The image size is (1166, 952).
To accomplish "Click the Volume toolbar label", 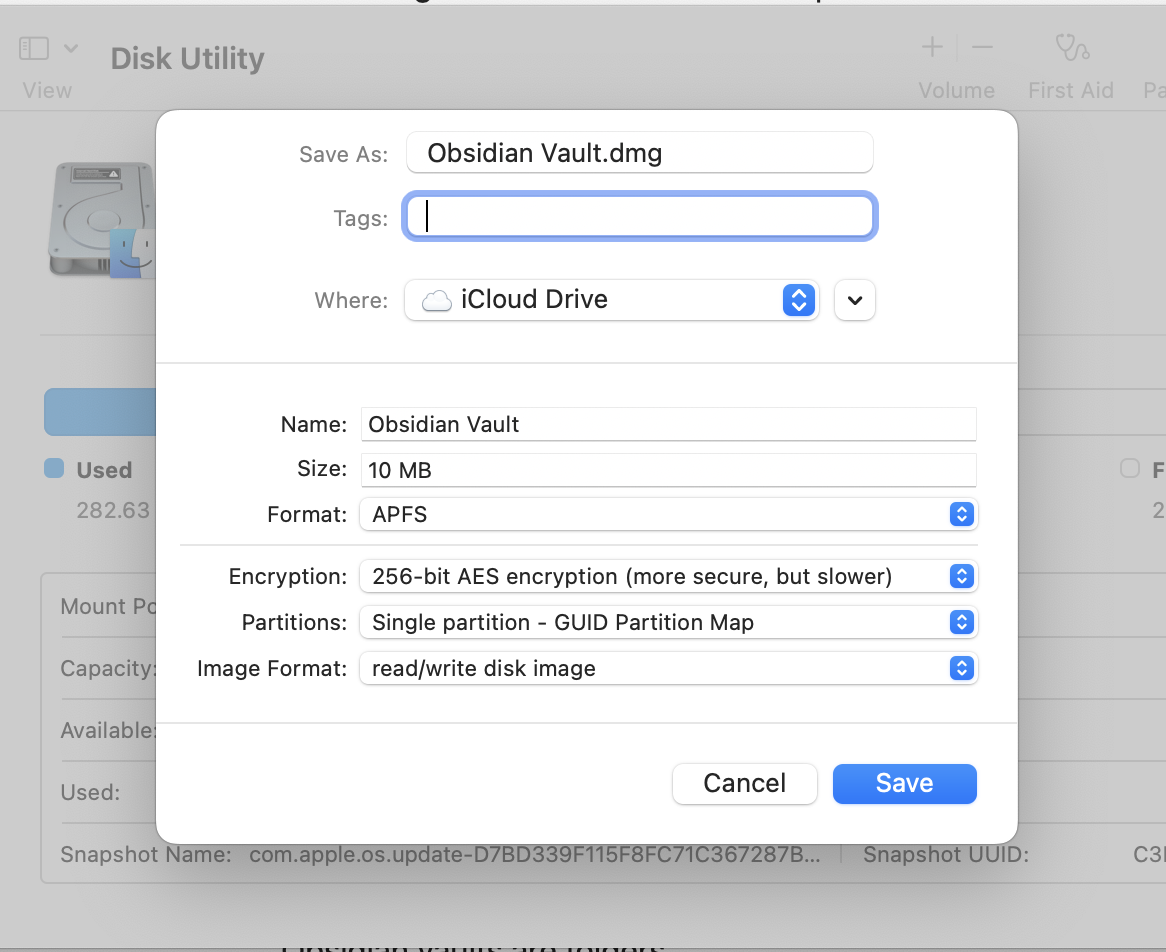I will (x=956, y=91).
